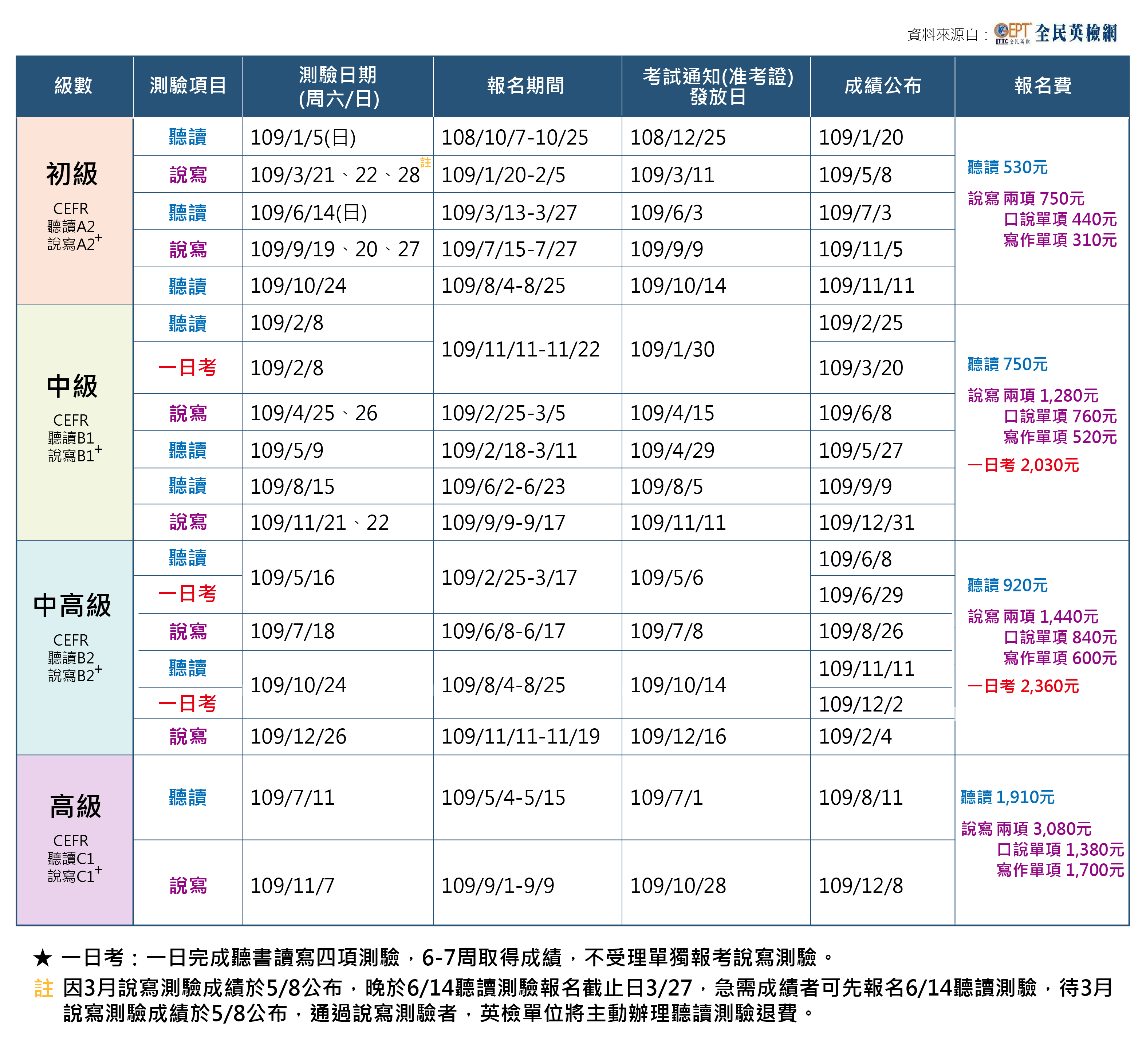1146x1064 pixels.
Task: Click test date 109/9/19、20、27
Action: [x=335, y=249]
